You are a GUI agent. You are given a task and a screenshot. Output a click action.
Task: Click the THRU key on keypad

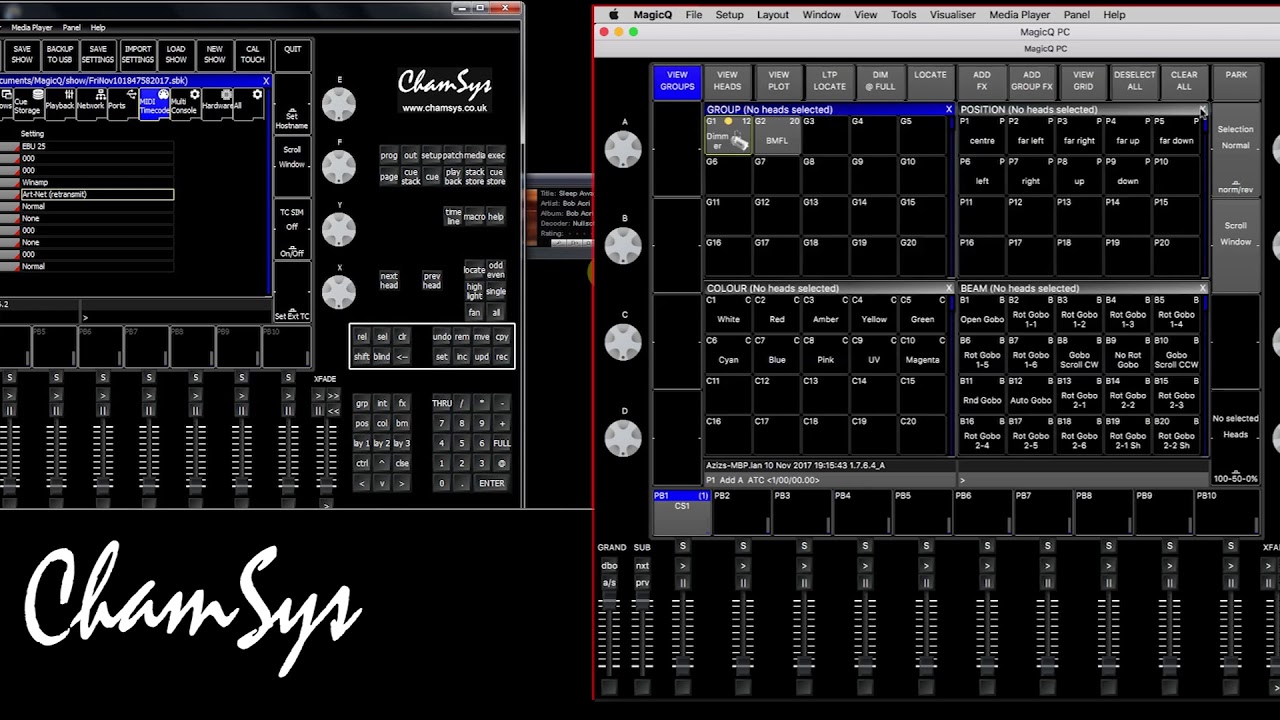pos(441,403)
